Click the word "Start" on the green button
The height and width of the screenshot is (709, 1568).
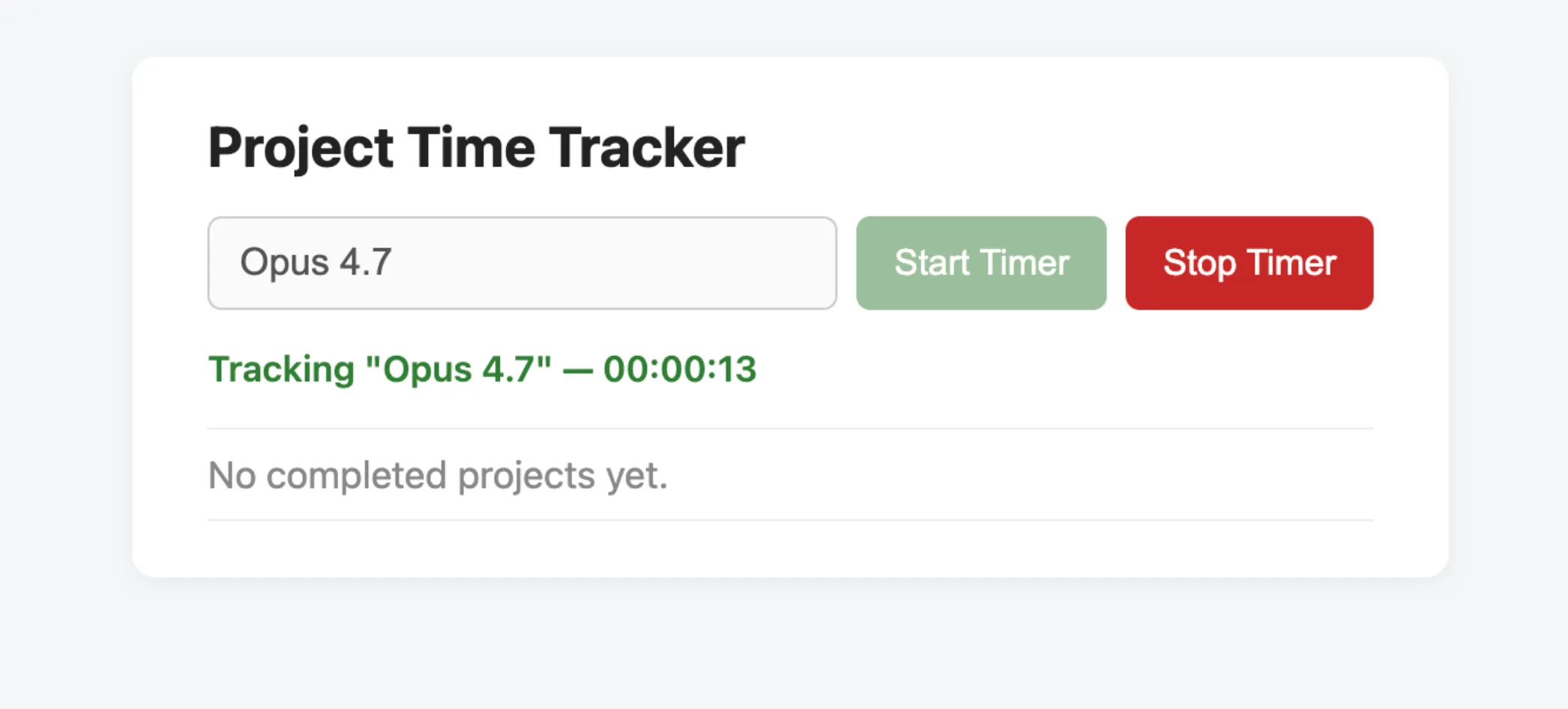point(932,263)
